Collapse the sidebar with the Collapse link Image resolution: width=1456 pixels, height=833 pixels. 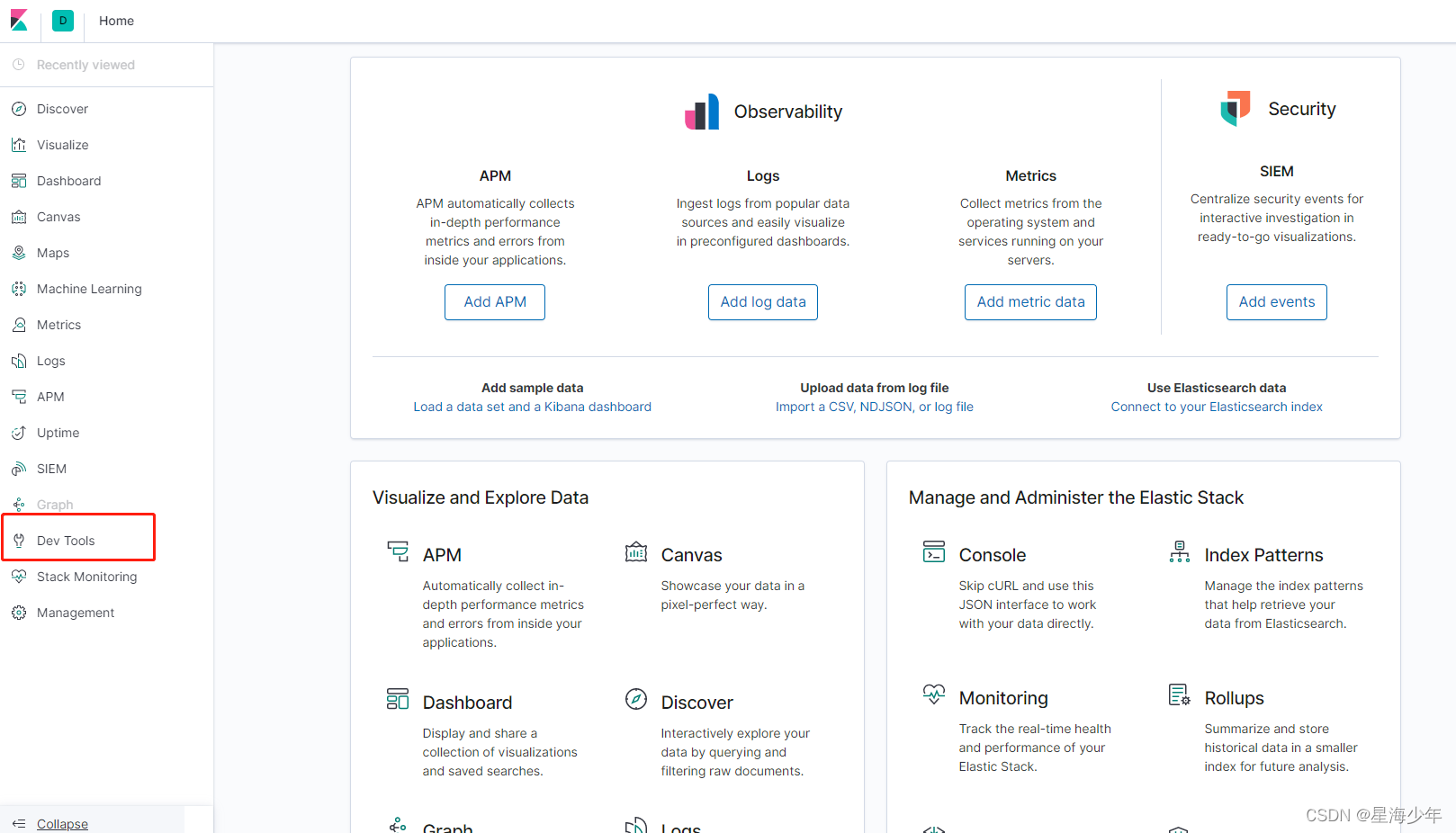point(62,824)
